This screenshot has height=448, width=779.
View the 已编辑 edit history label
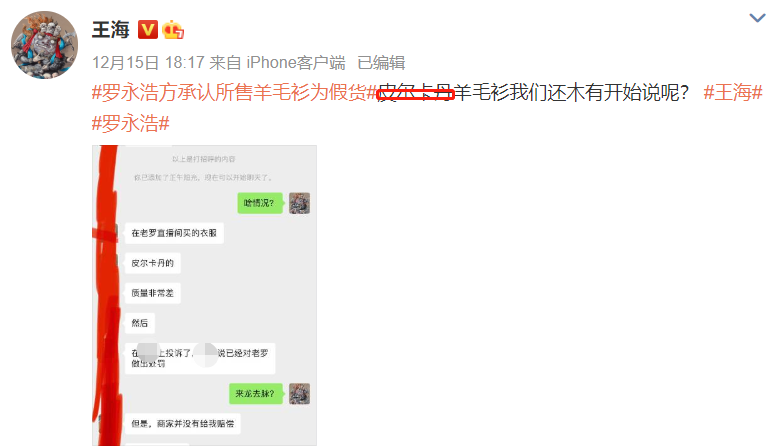click(x=381, y=63)
